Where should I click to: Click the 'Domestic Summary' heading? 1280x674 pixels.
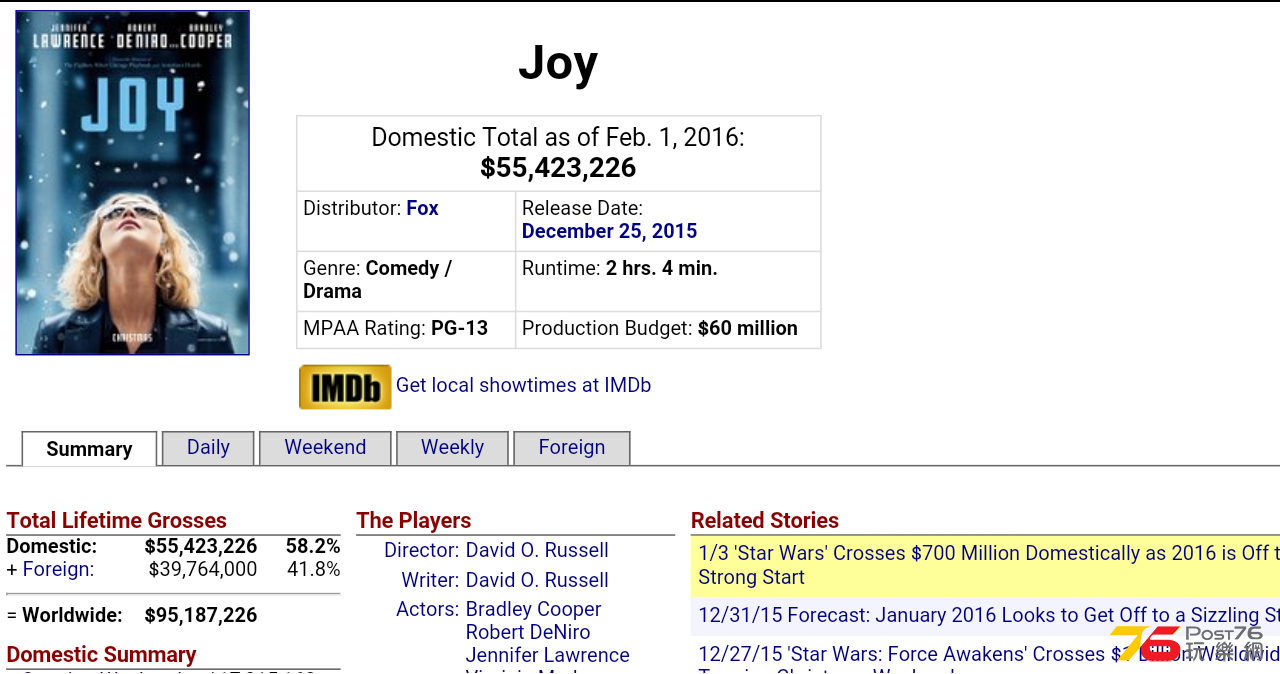pyautogui.click(x=101, y=654)
